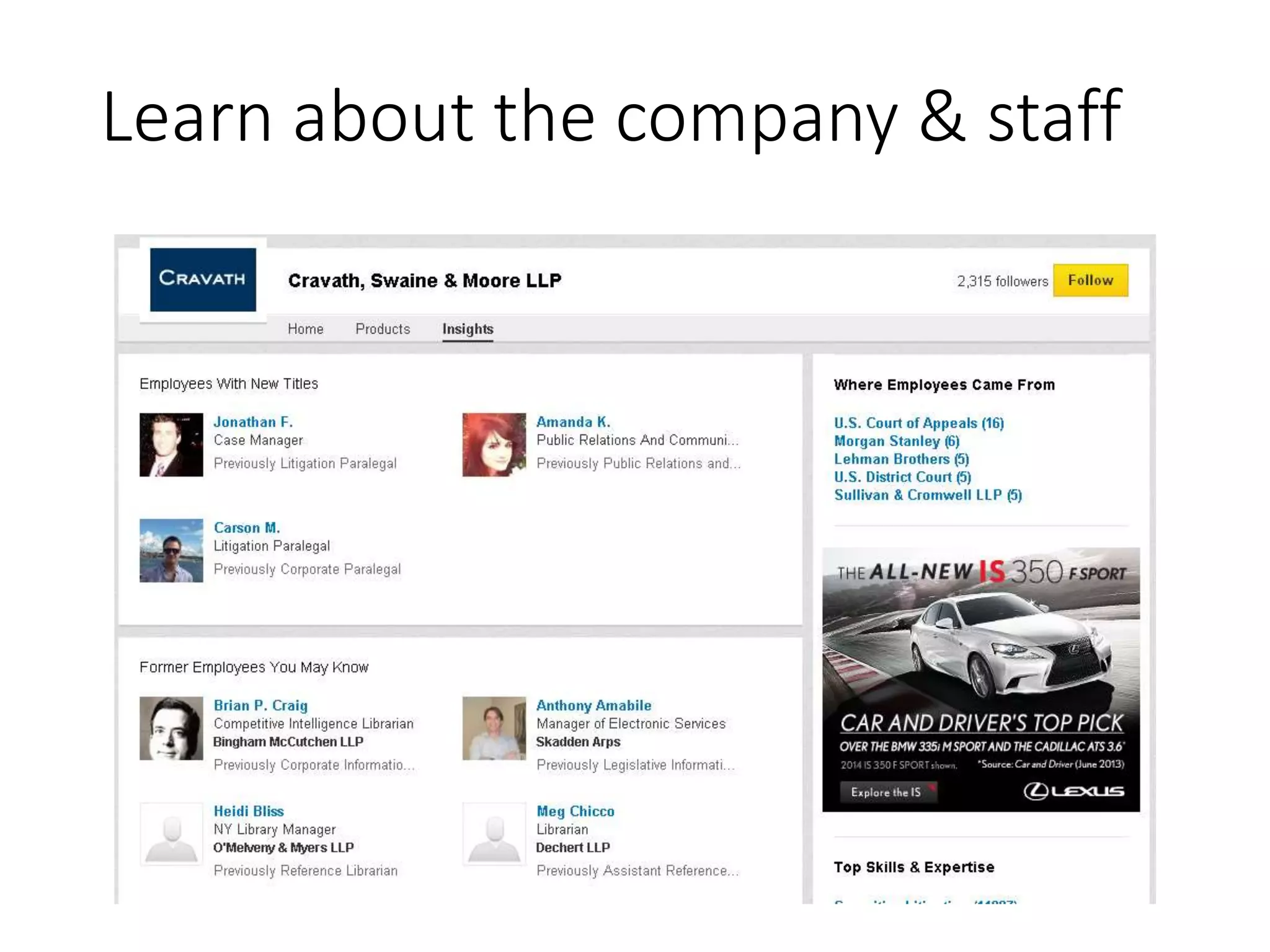The image size is (1270, 952).
Task: Click Where Employees Came From heading
Action: [x=944, y=385]
